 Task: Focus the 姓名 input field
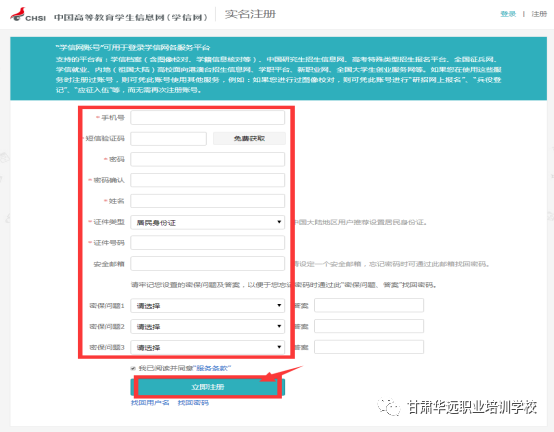point(207,201)
